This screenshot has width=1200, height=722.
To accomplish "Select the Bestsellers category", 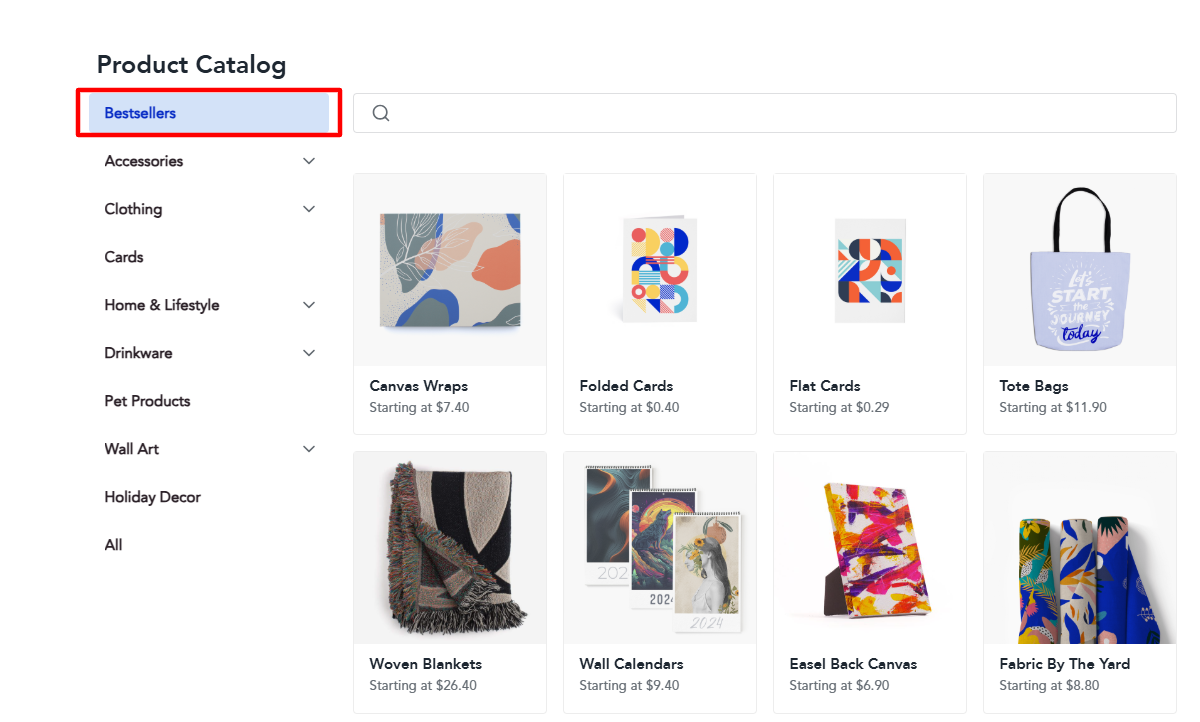I will [140, 113].
